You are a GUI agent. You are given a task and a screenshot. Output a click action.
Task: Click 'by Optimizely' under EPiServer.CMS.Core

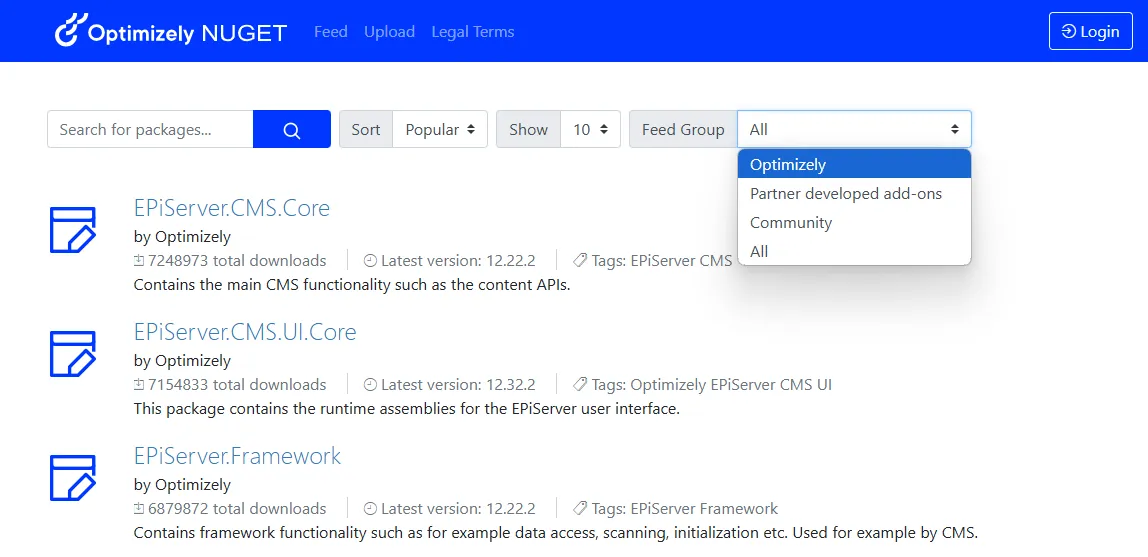point(182,237)
